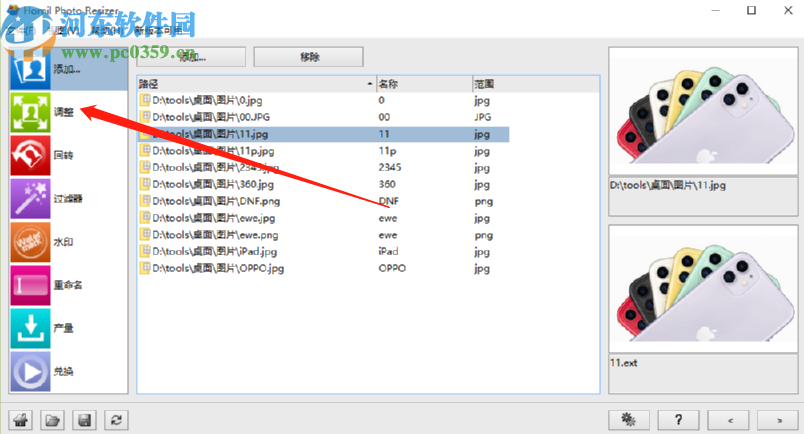Click the JPG type cell of 00 row
Screen dimensions: 804x434
(483, 117)
